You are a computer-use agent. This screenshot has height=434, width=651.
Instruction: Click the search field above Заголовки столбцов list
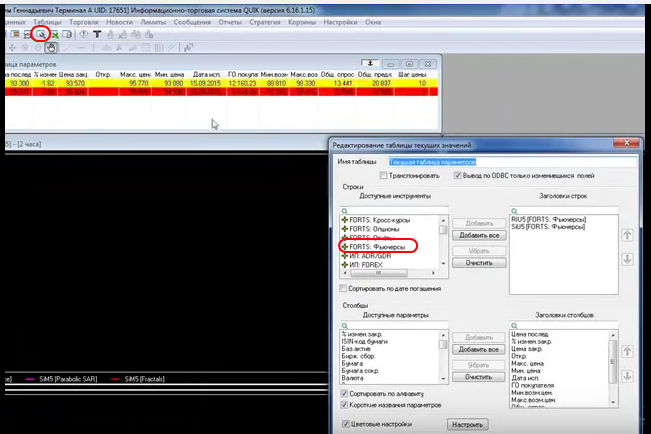(563, 326)
